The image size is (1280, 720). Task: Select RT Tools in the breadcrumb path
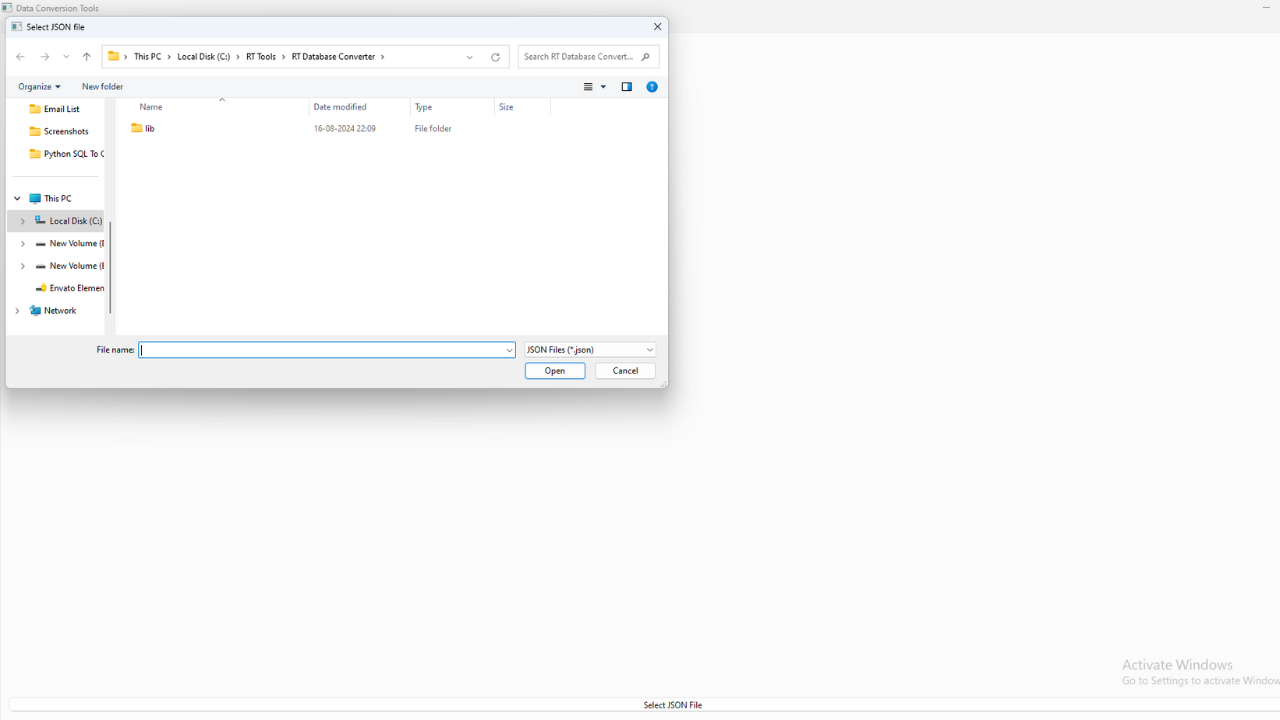coord(263,57)
